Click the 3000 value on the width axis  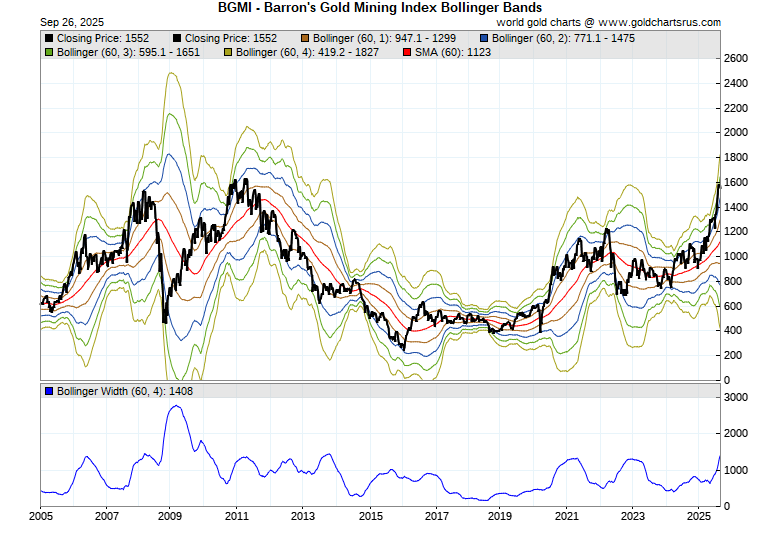point(736,397)
